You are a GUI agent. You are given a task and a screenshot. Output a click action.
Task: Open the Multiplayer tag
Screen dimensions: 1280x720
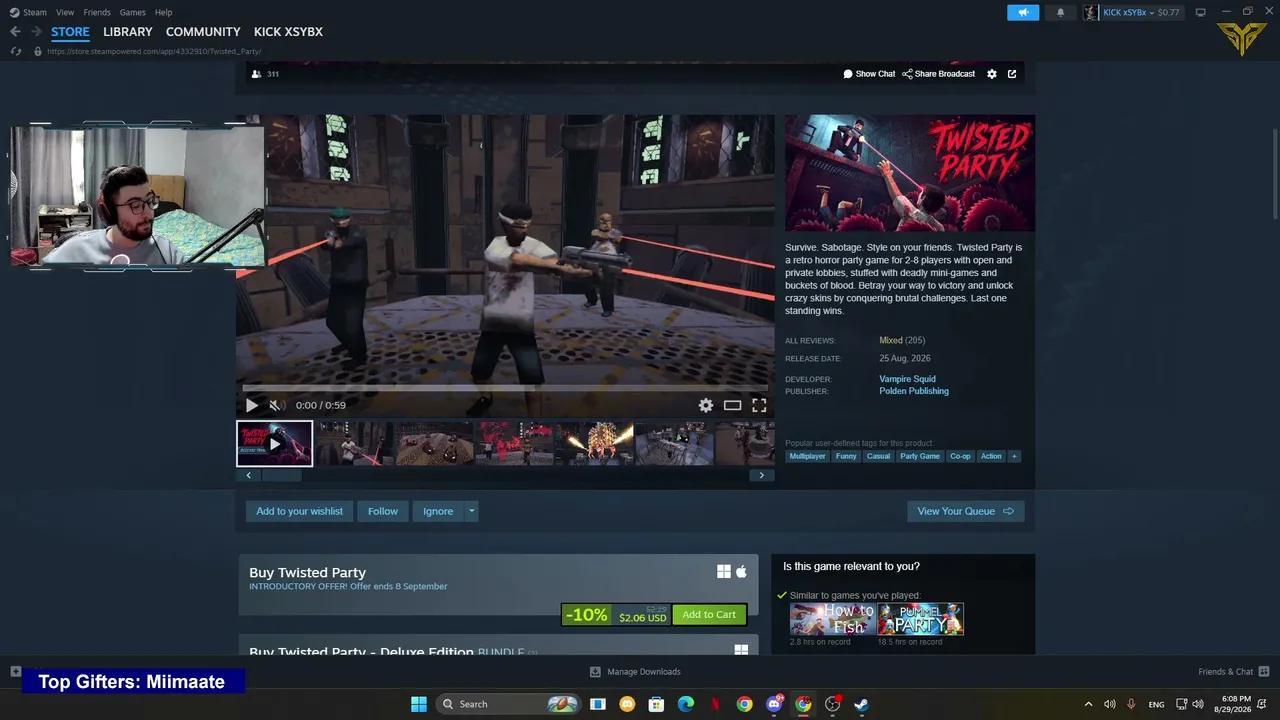[x=807, y=456]
